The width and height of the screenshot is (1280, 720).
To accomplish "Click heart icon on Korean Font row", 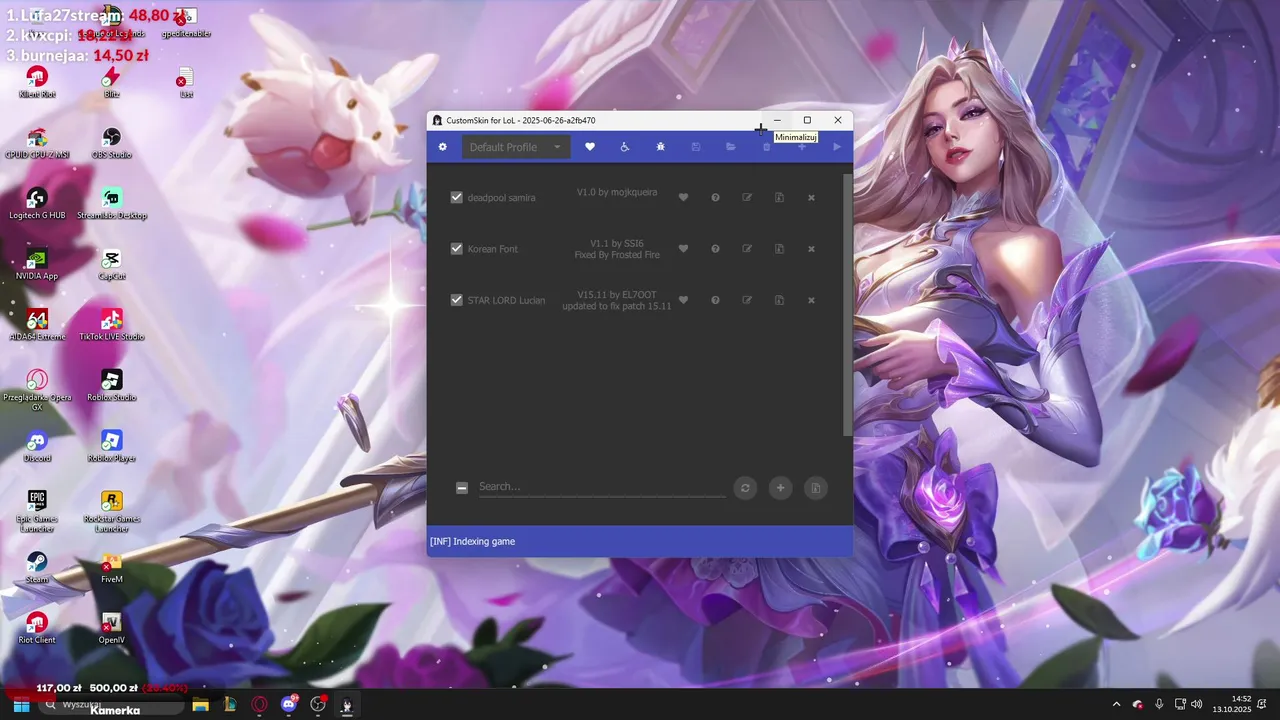I will 684,249.
